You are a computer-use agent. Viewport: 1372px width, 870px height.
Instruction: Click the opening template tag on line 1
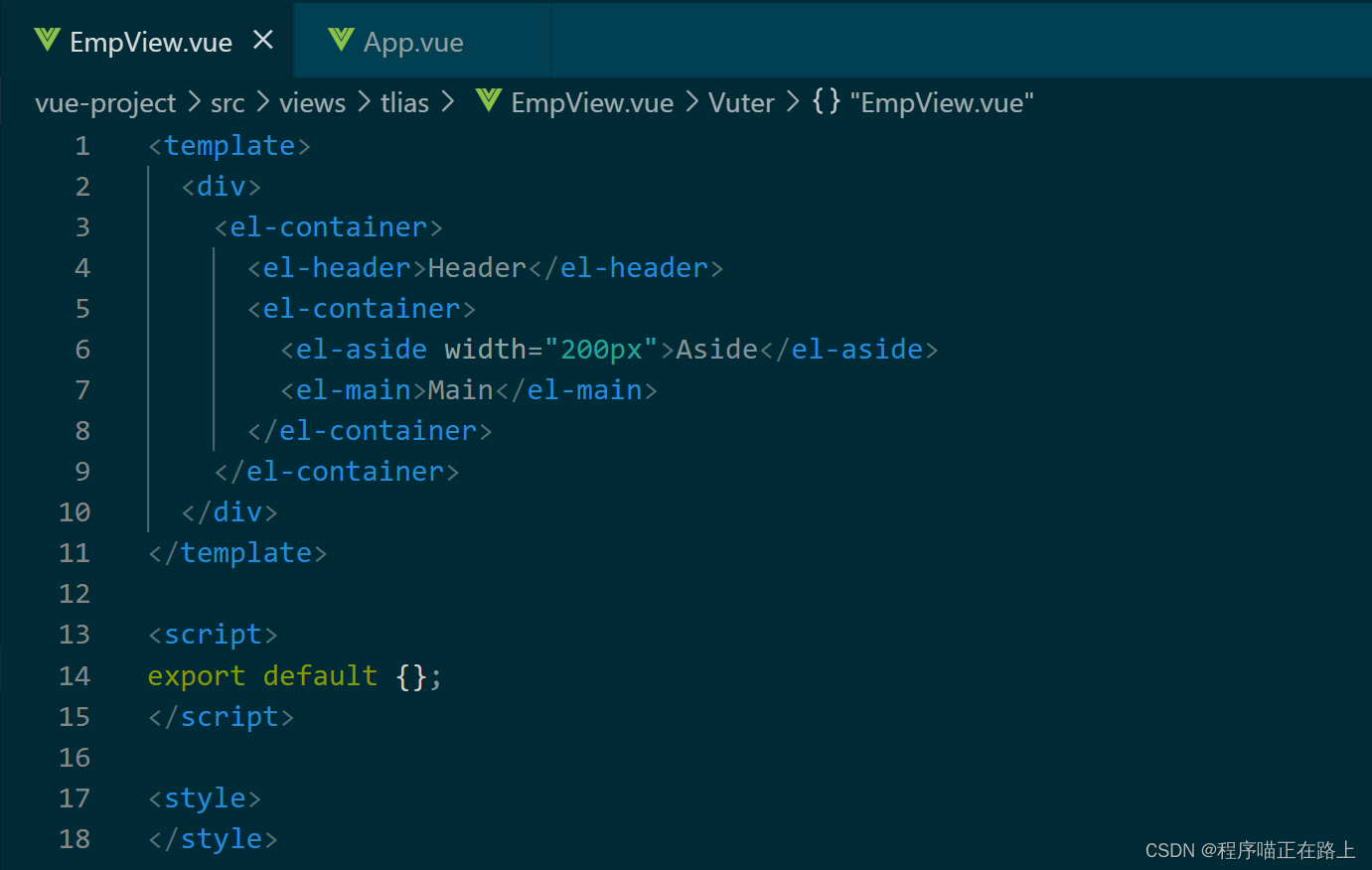click(x=229, y=146)
